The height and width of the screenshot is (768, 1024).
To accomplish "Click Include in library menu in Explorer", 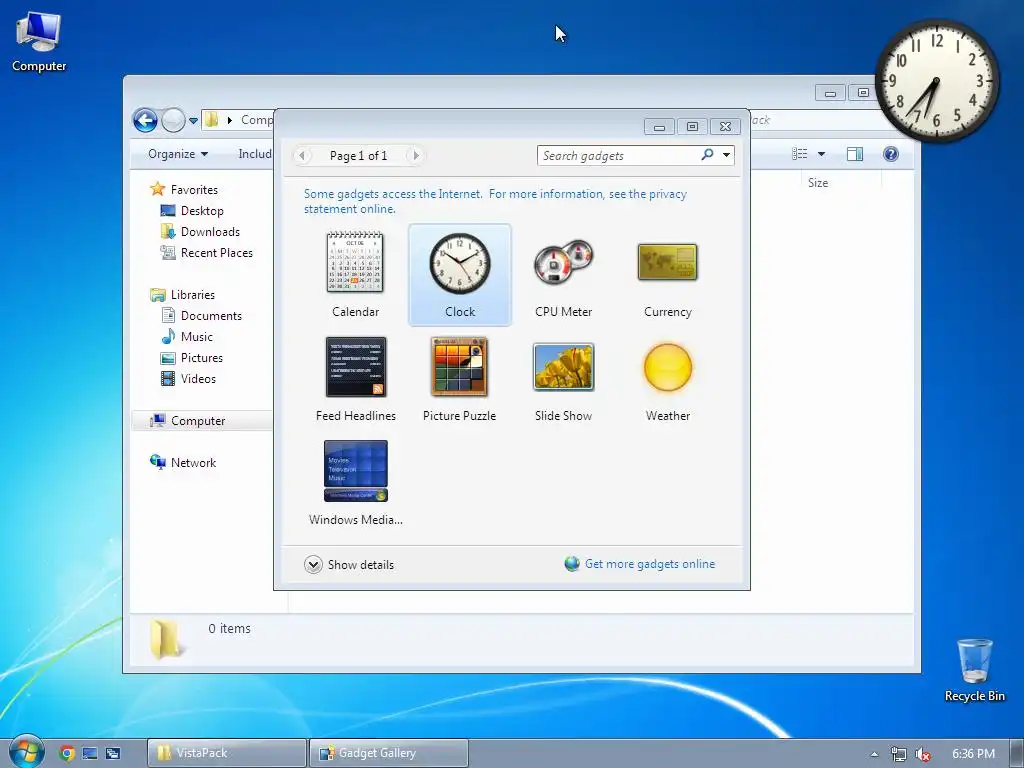I will (x=255, y=154).
